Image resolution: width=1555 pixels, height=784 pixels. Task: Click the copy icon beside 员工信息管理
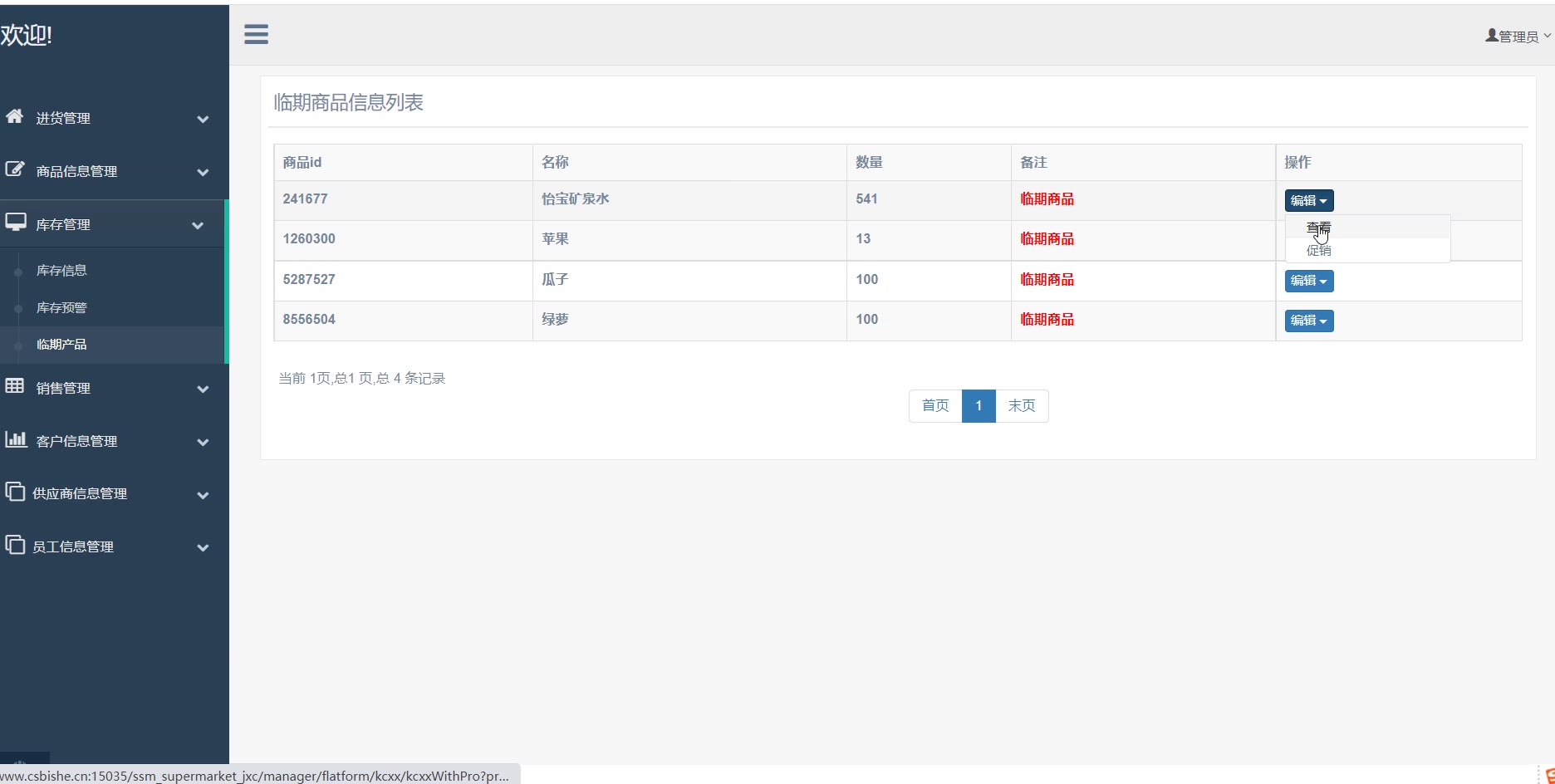14,545
